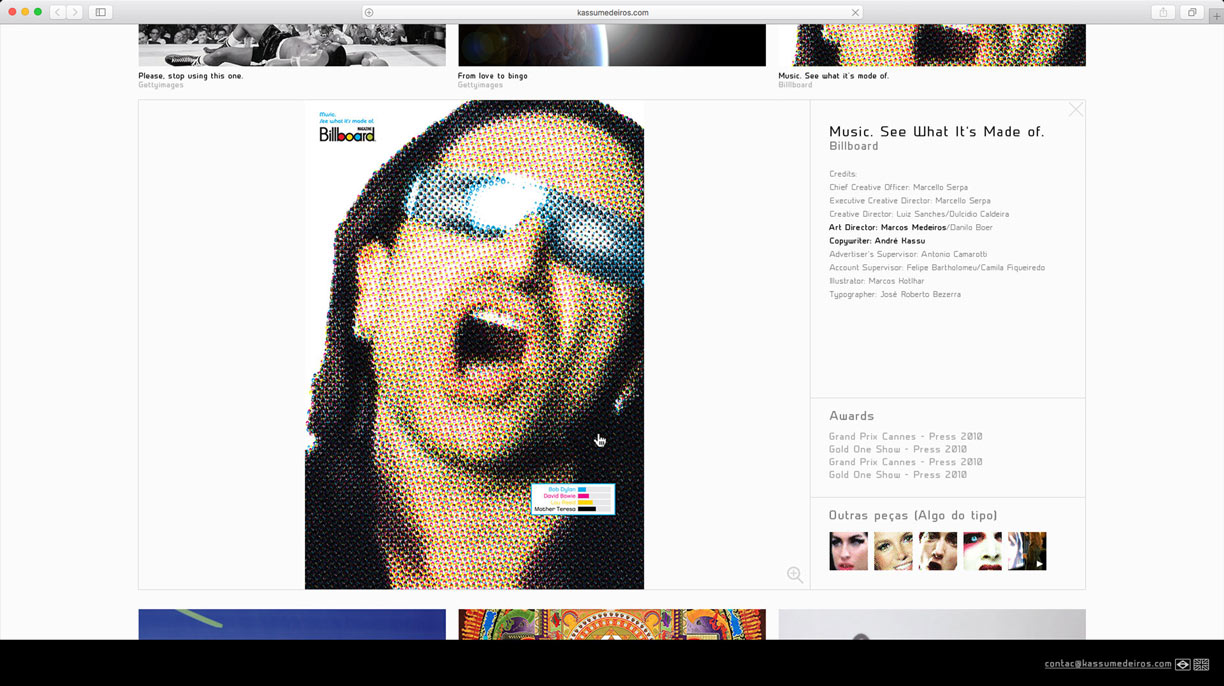The width and height of the screenshot is (1224, 686).
Task: Click the 'Awards' section heading
Action: (852, 416)
